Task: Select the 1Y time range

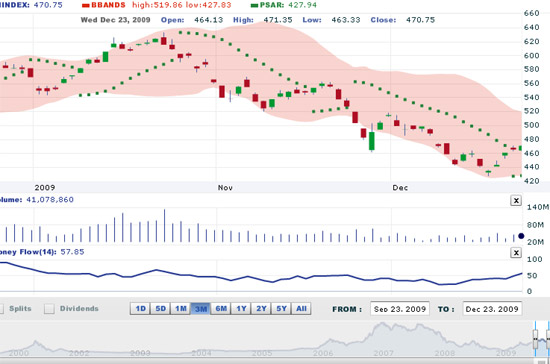Action: point(241,309)
